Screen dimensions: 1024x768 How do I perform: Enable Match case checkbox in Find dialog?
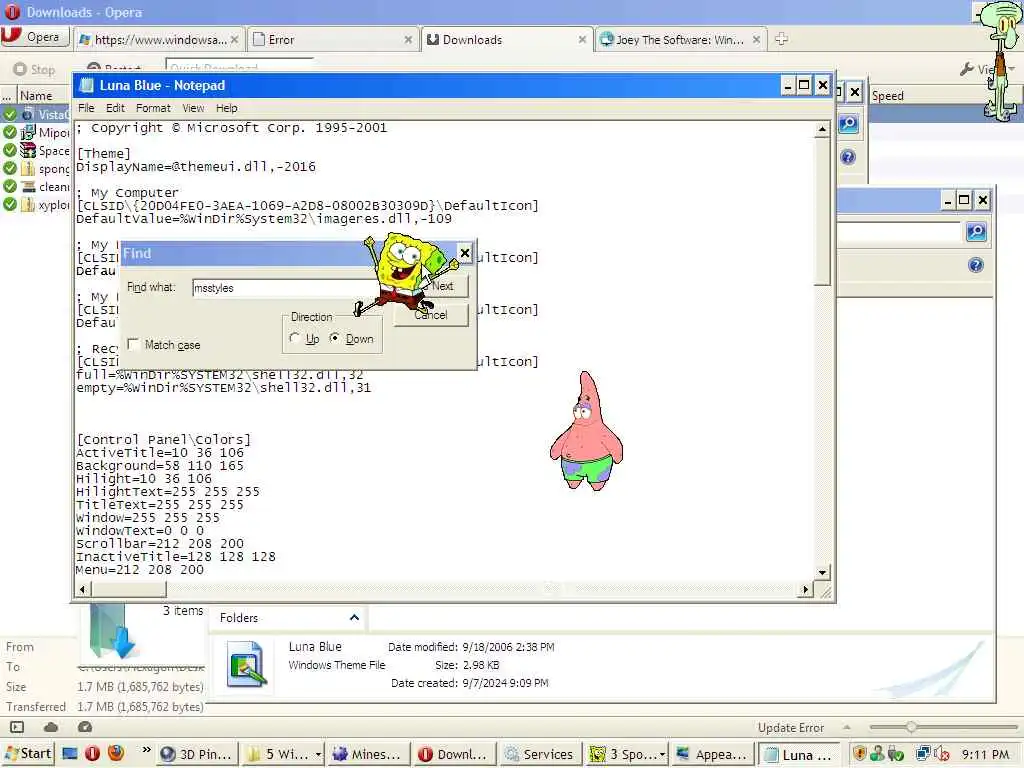tap(134, 344)
